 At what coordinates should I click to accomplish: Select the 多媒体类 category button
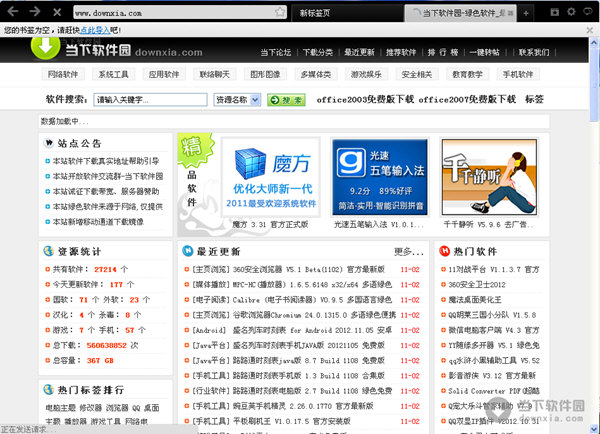click(x=316, y=74)
